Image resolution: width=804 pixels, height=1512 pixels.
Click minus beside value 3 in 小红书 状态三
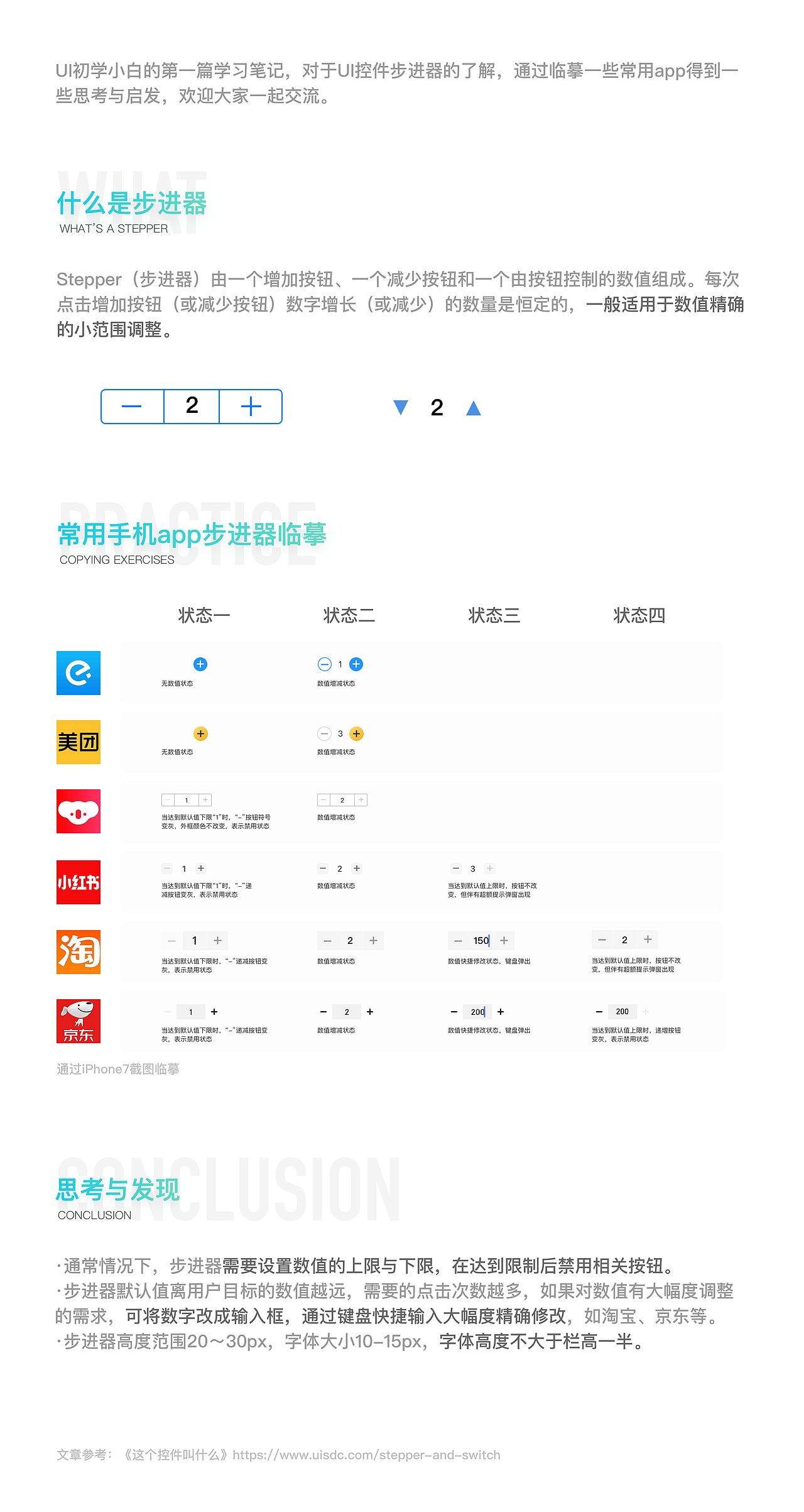(x=456, y=868)
